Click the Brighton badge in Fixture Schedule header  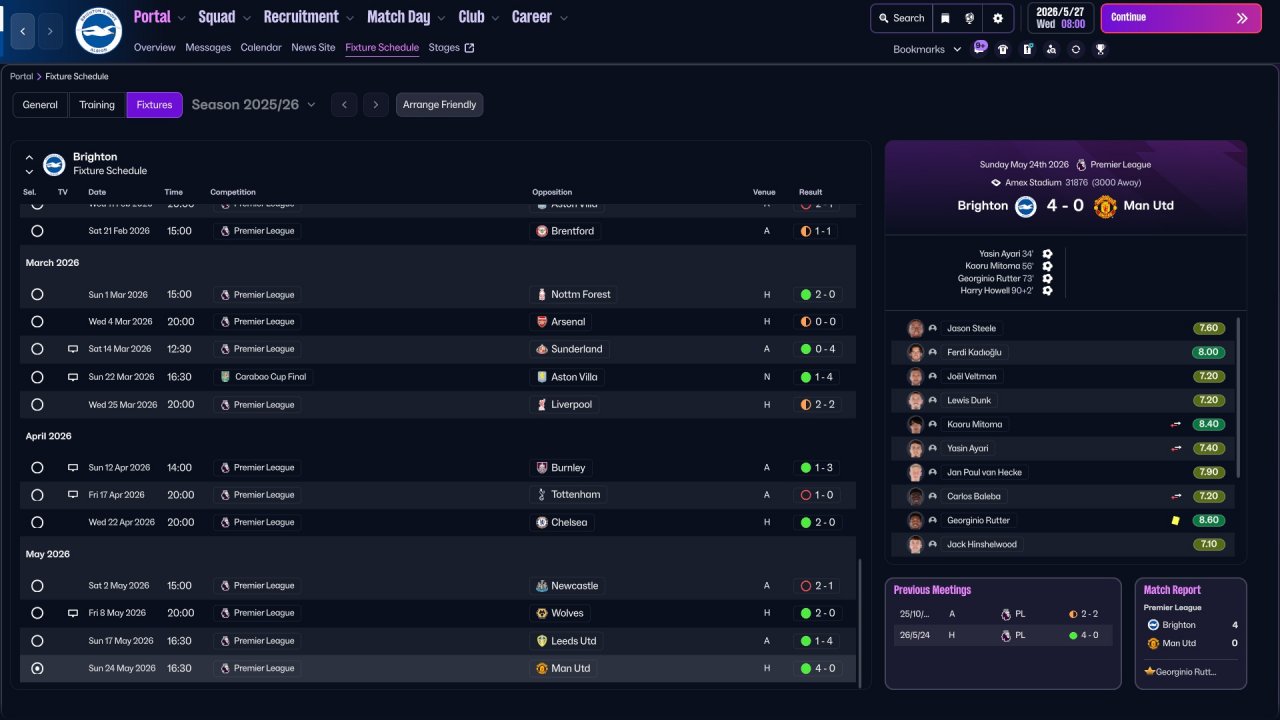[x=54, y=164]
